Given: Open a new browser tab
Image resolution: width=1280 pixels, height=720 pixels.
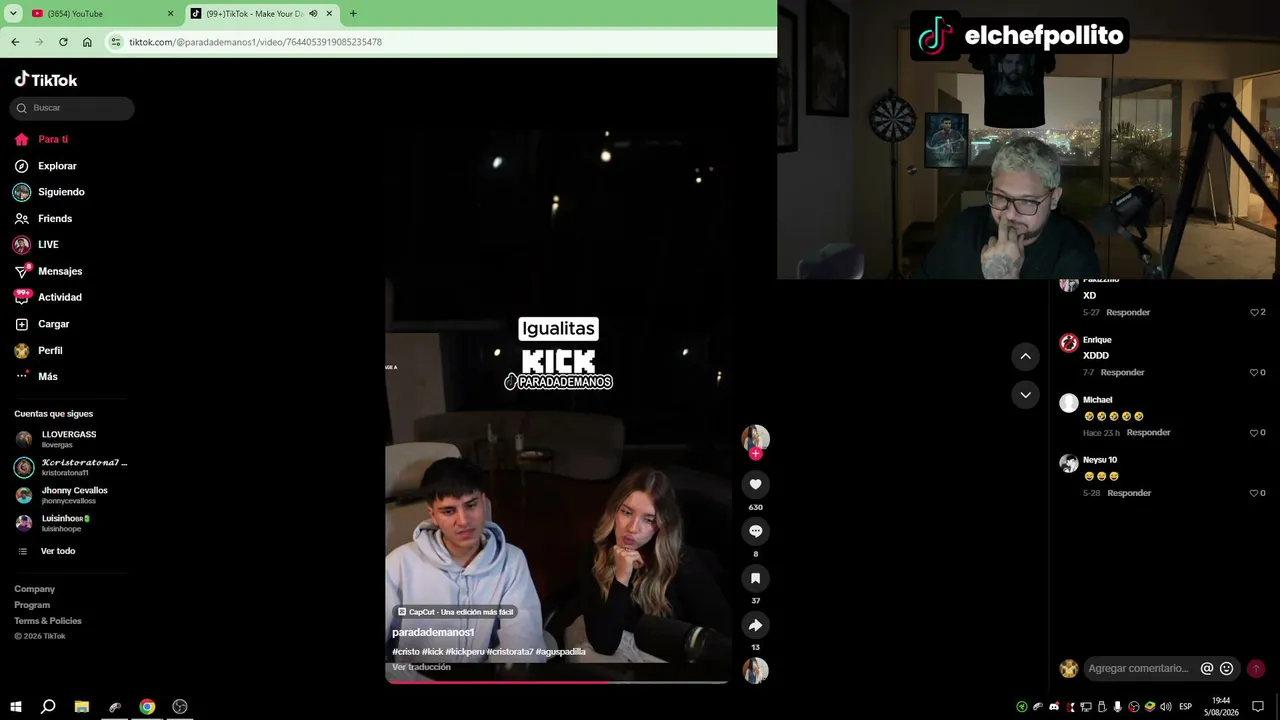Looking at the screenshot, I should pos(353,14).
